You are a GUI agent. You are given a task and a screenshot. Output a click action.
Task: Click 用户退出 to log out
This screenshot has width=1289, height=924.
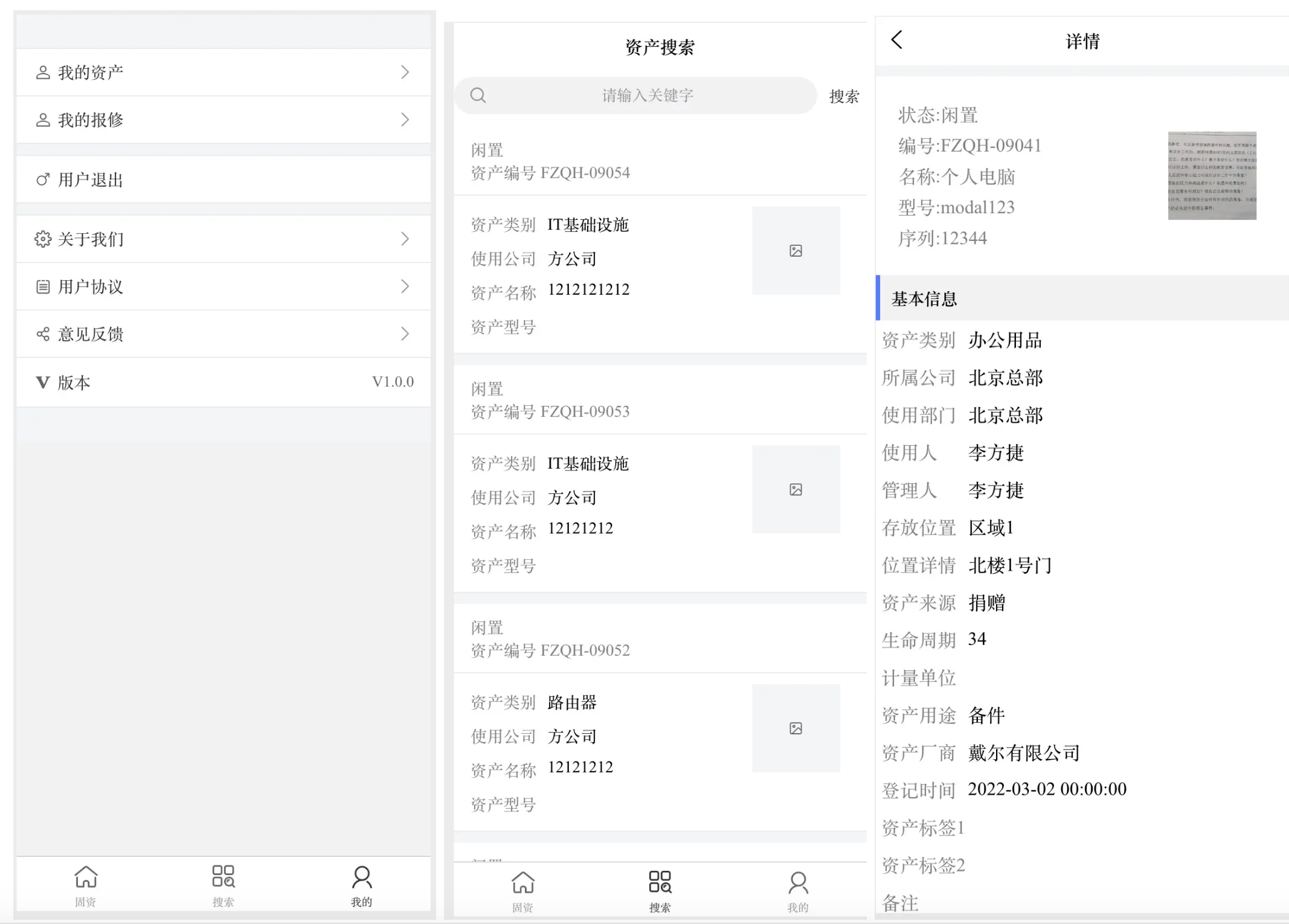(223, 179)
